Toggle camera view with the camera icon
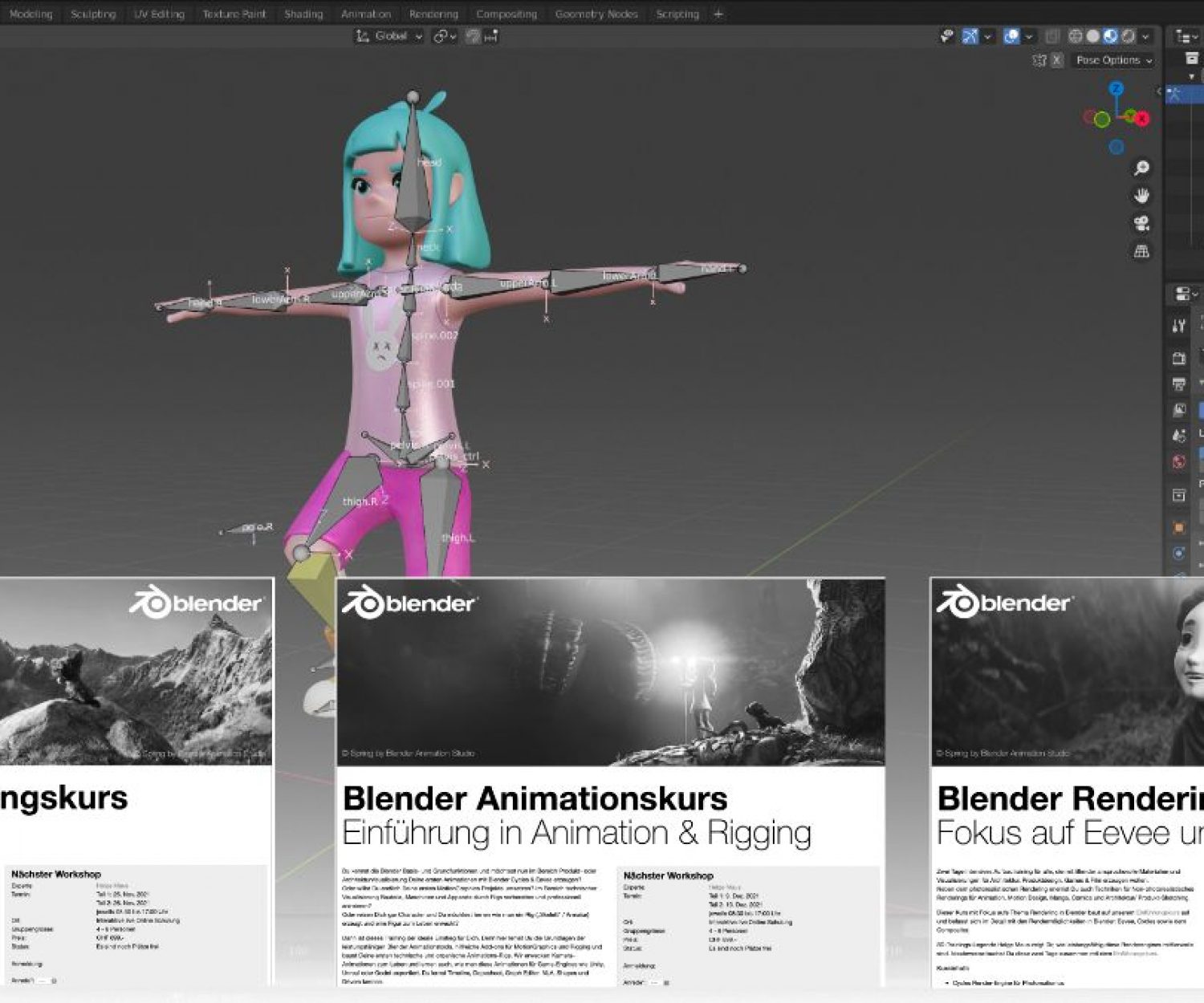Screen dimensions: 1204x1003 tap(1141, 224)
